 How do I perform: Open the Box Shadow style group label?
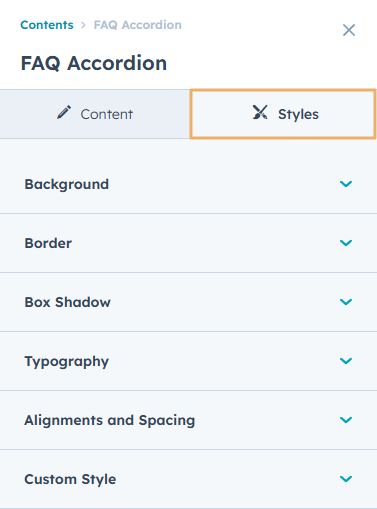point(67,302)
